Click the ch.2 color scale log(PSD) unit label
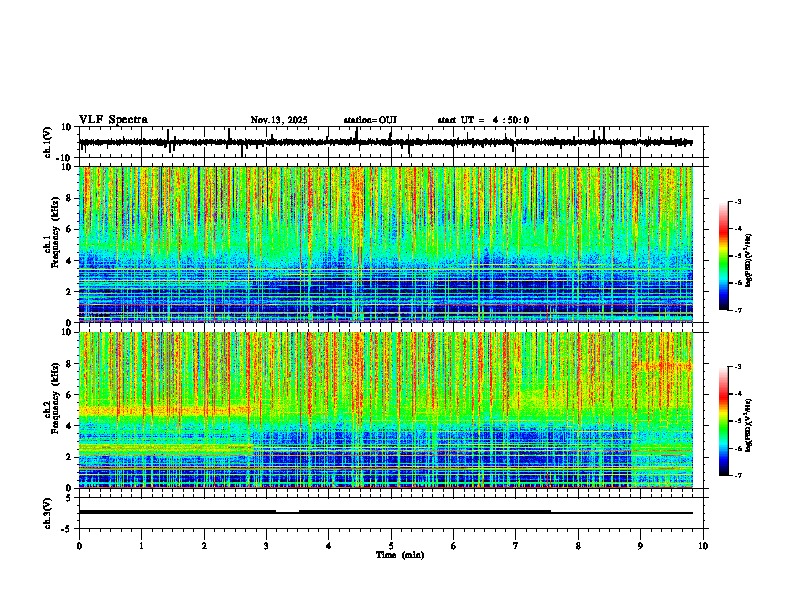Image resolution: width=792 pixels, height=612 pixels. pos(750,425)
